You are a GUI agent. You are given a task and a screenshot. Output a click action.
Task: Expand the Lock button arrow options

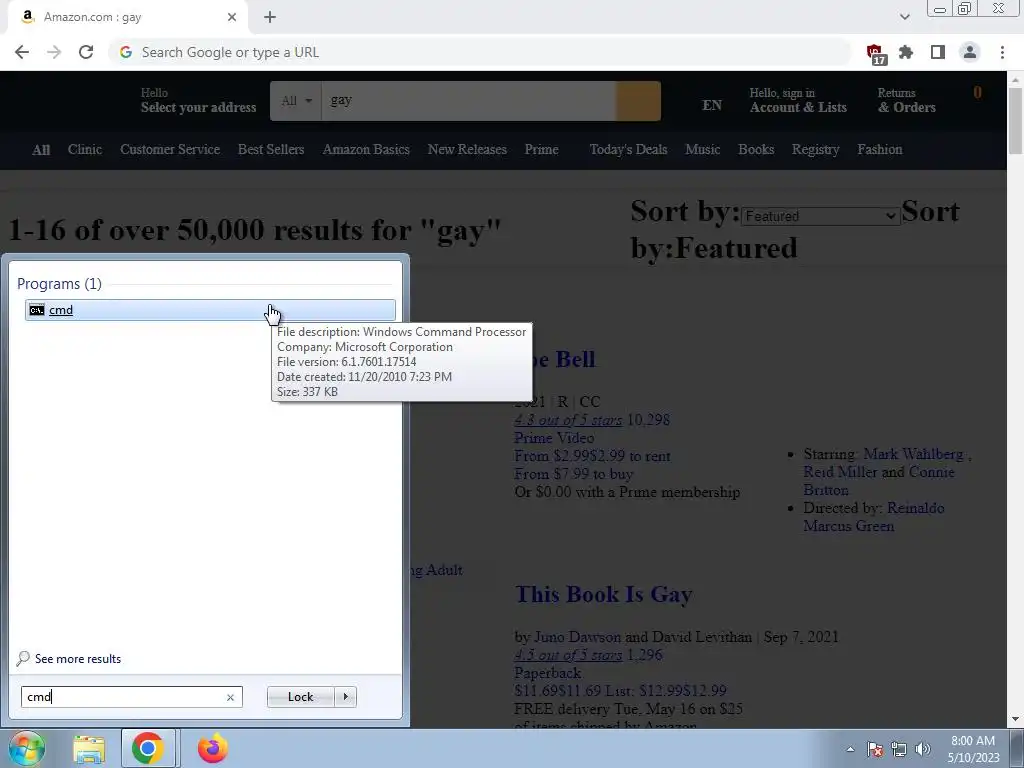(x=345, y=697)
